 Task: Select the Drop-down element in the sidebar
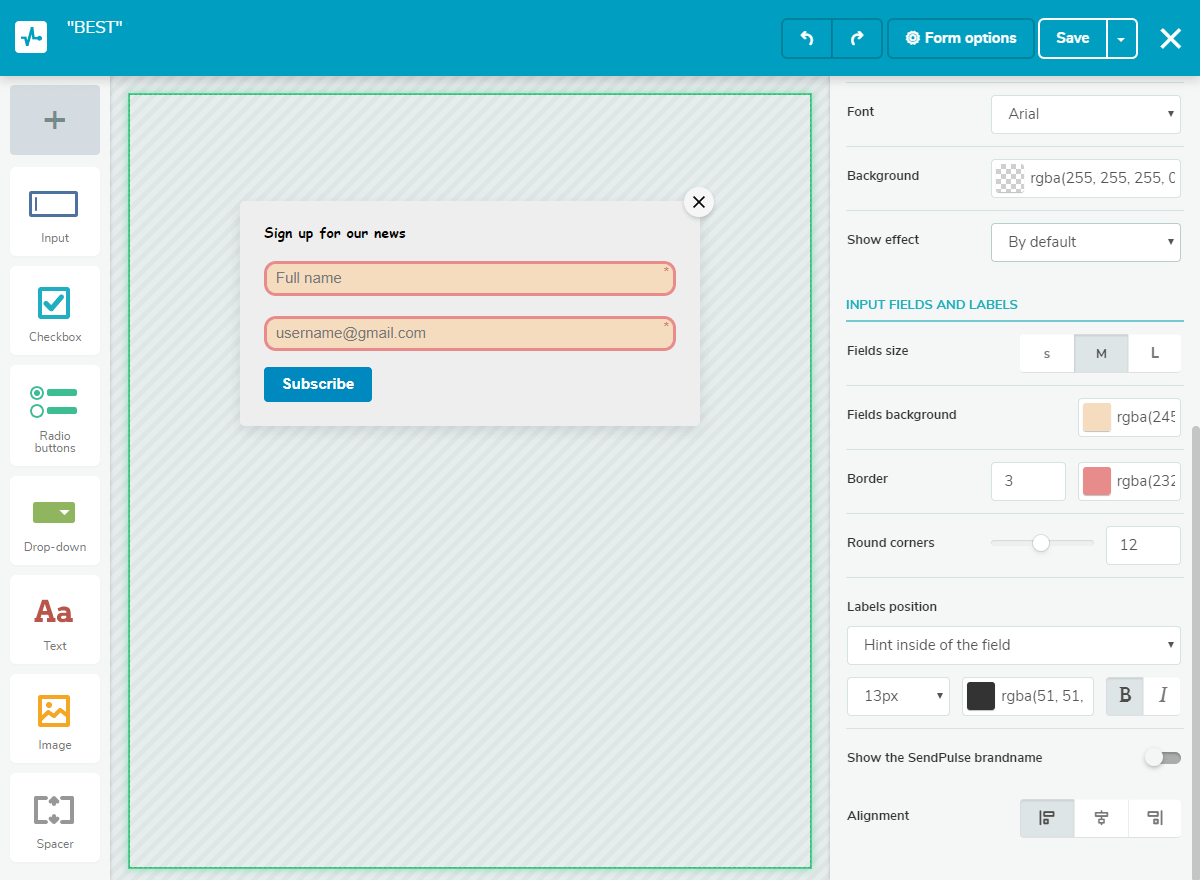(54, 520)
